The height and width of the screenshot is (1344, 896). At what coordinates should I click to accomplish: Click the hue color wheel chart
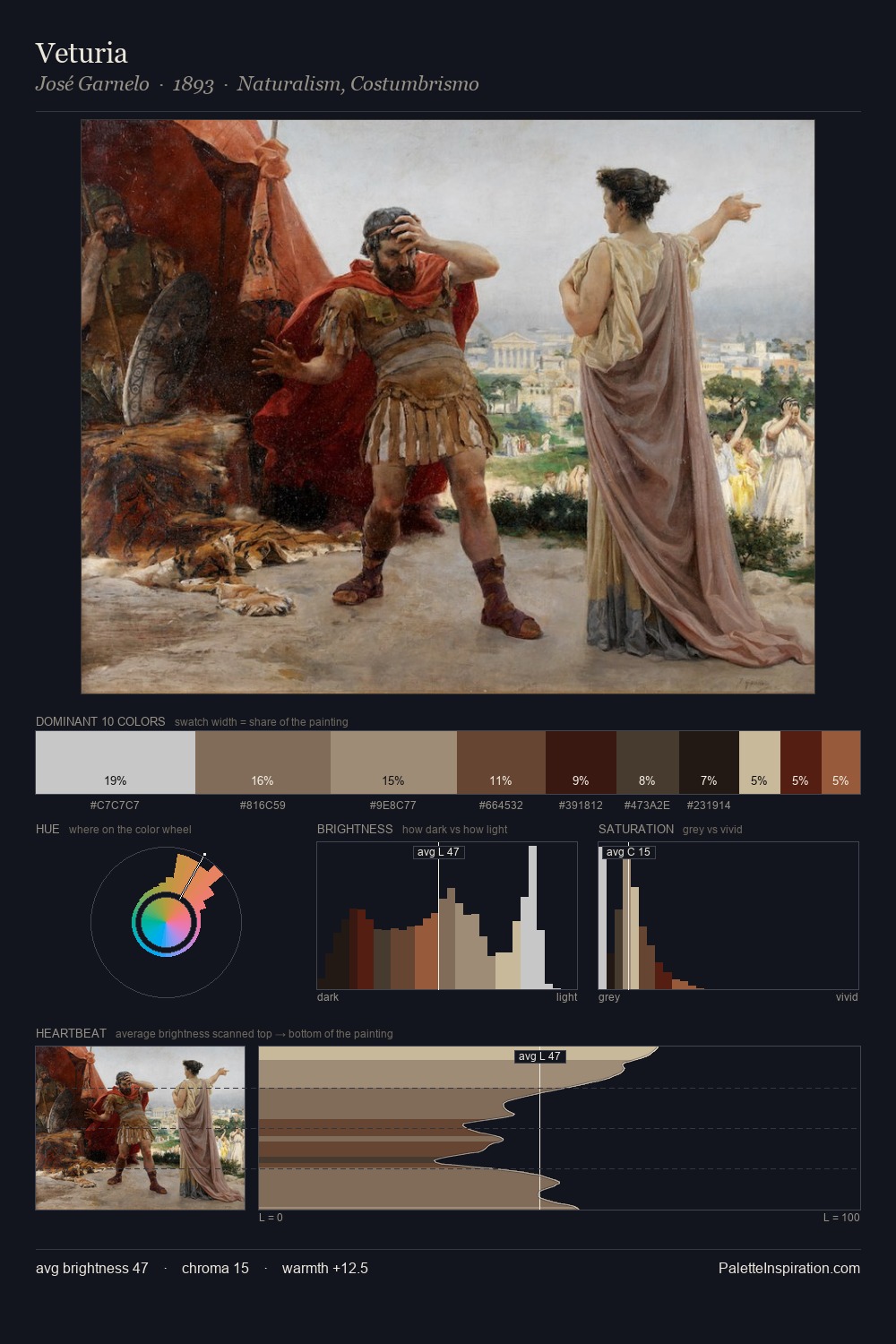[166, 922]
